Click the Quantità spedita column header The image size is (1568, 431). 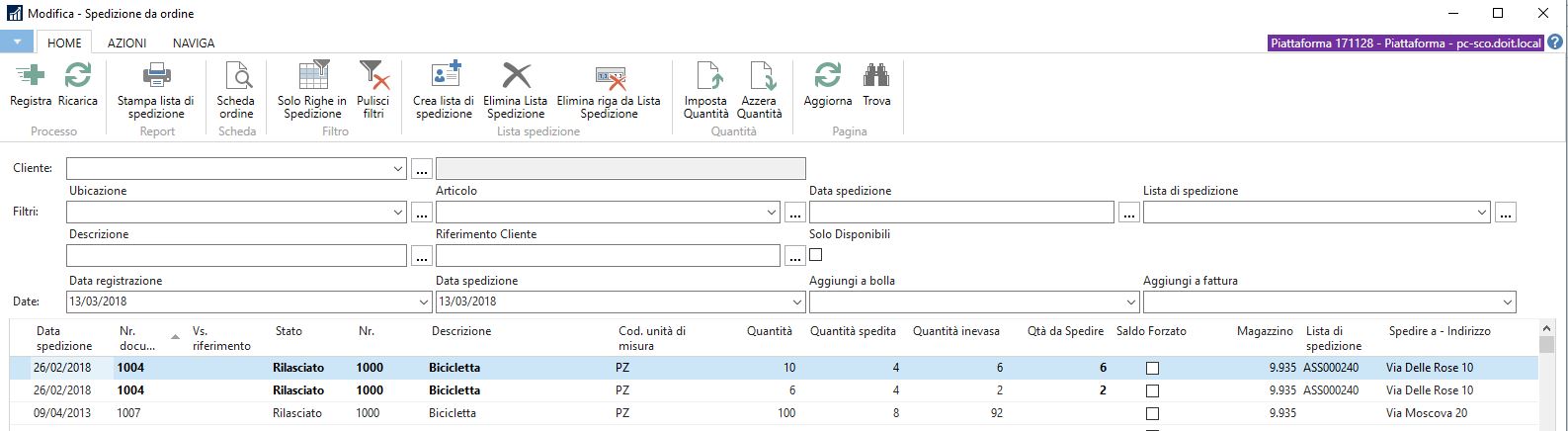coord(853,331)
